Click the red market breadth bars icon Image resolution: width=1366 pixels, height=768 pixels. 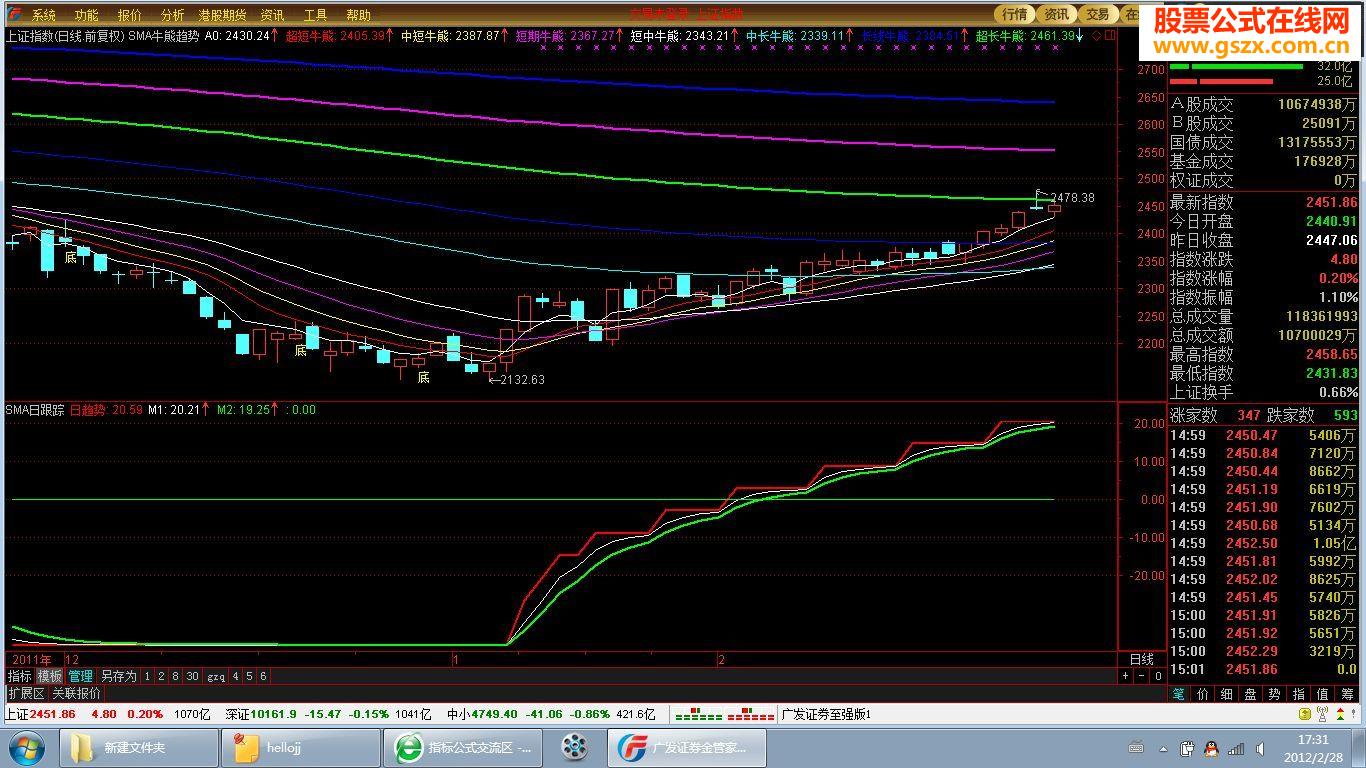point(751,715)
